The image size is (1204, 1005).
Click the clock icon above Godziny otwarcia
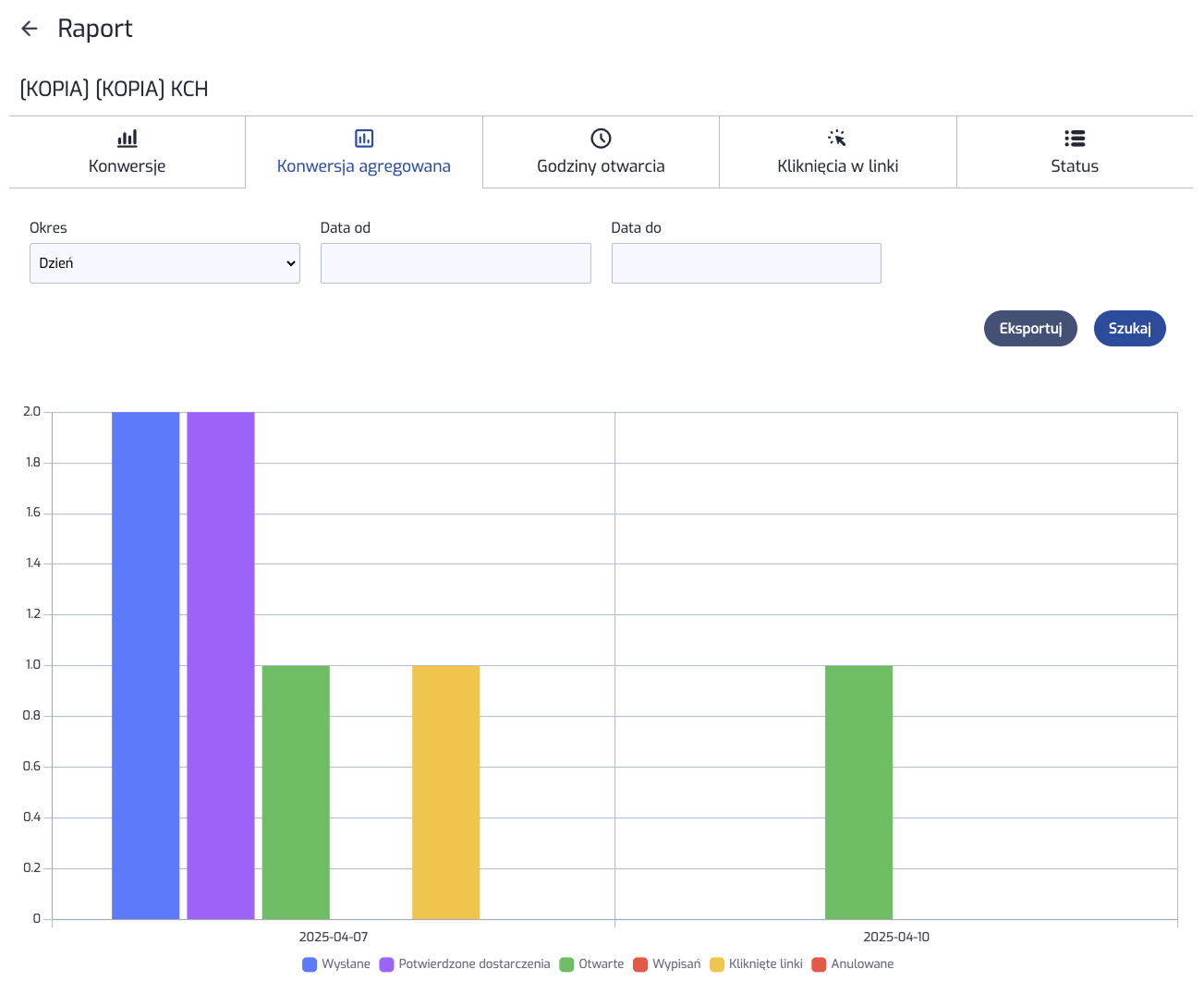click(x=601, y=139)
